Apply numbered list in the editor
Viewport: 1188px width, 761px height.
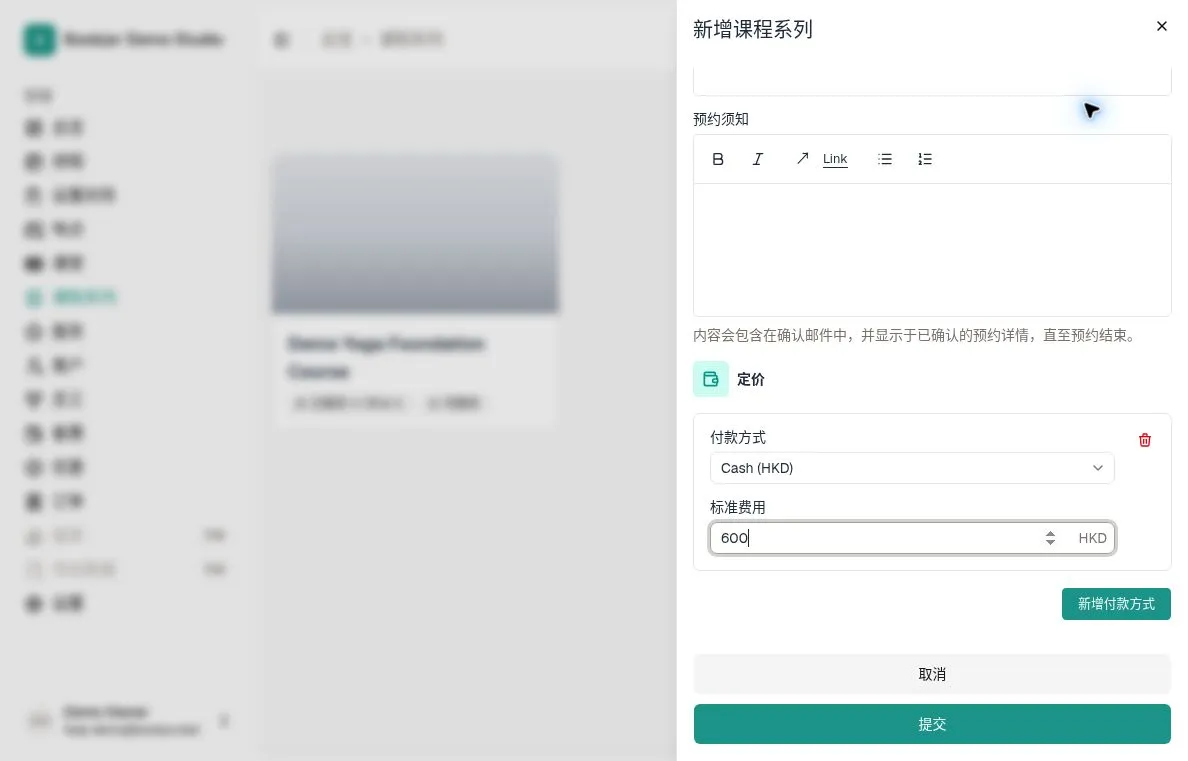[x=924, y=159]
